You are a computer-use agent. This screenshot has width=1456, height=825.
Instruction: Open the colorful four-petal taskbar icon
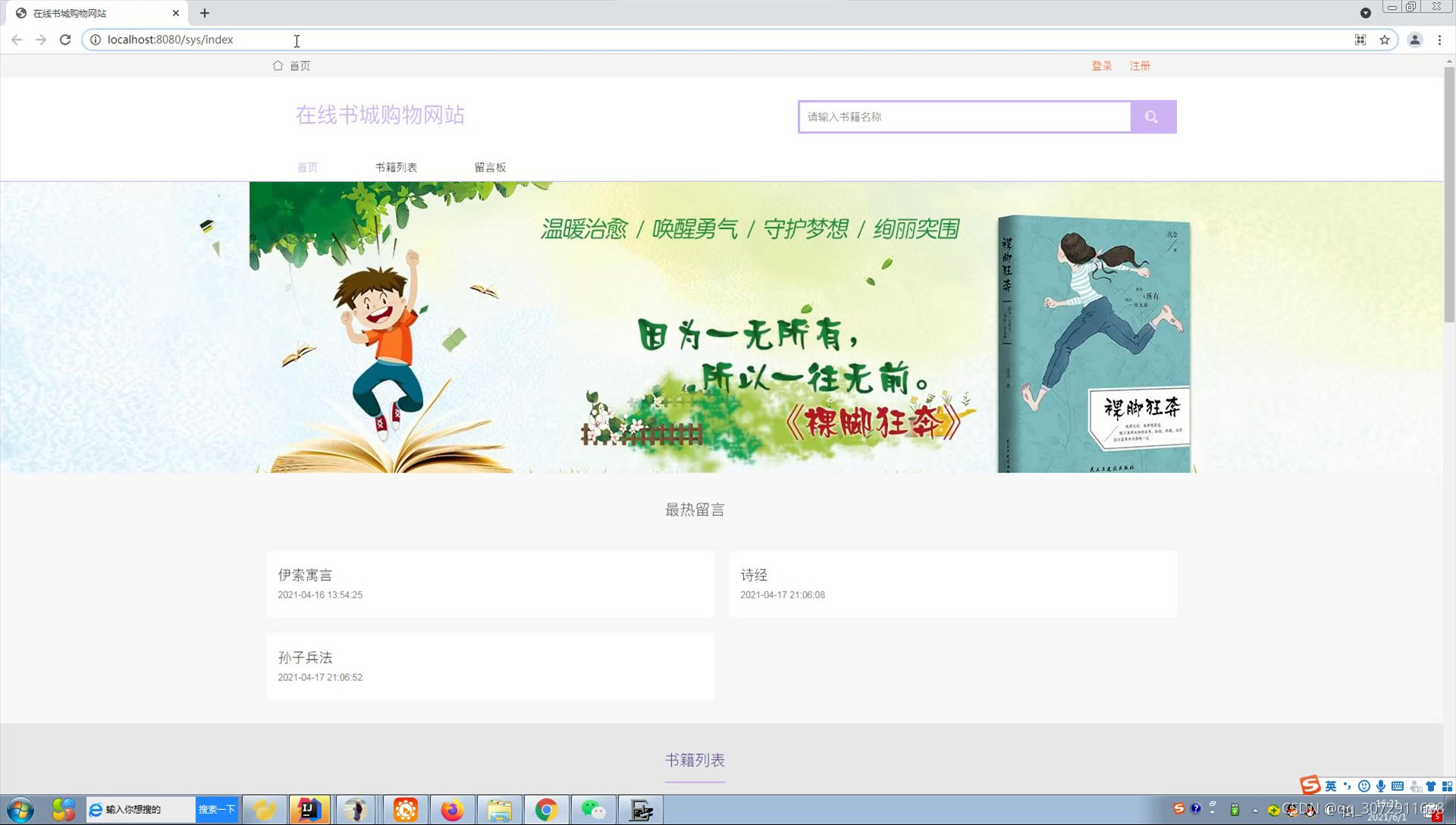[64, 810]
